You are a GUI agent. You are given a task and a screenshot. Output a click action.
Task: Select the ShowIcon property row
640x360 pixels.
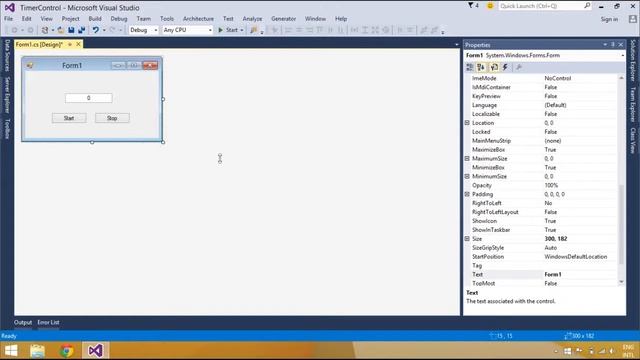coord(544,221)
